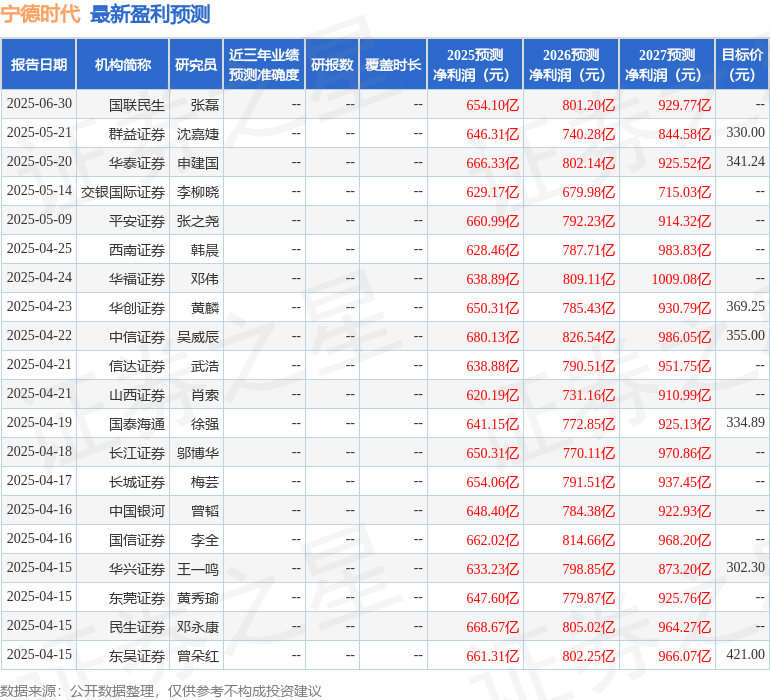Click institution 西南证券
The image size is (770, 700).
click(137, 250)
